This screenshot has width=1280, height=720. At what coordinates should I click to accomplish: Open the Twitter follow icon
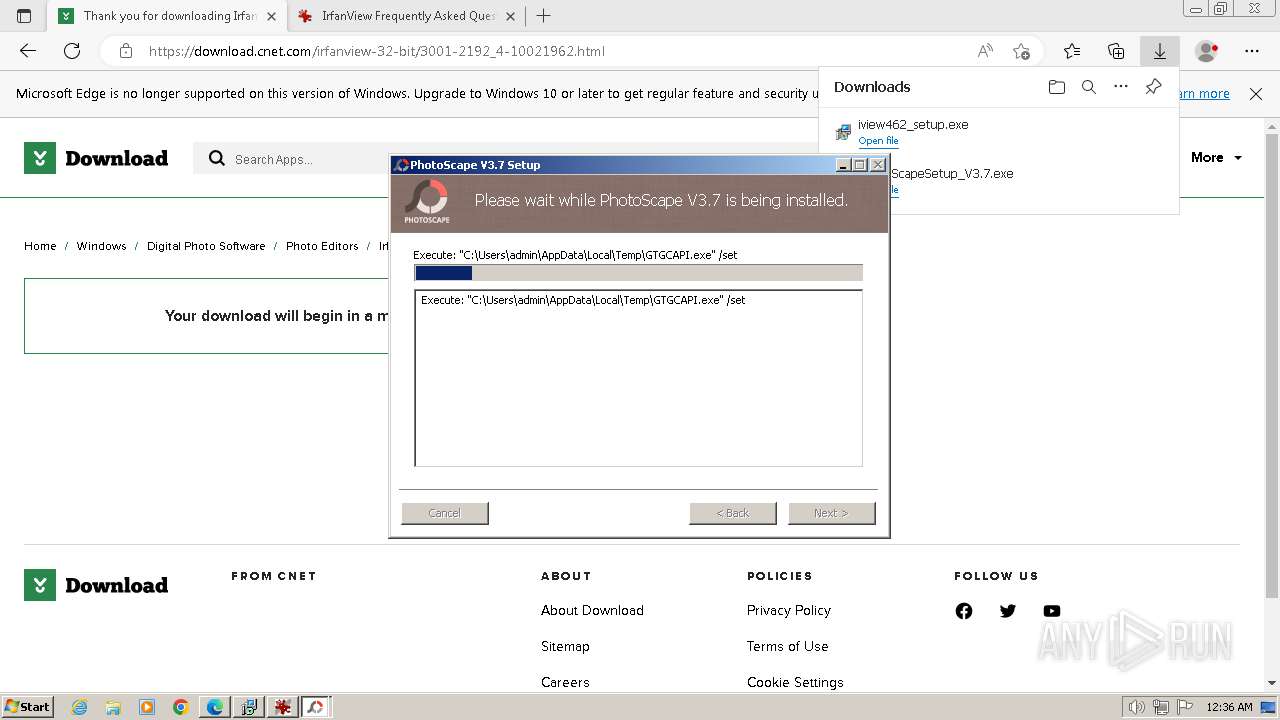pyautogui.click(x=1008, y=611)
